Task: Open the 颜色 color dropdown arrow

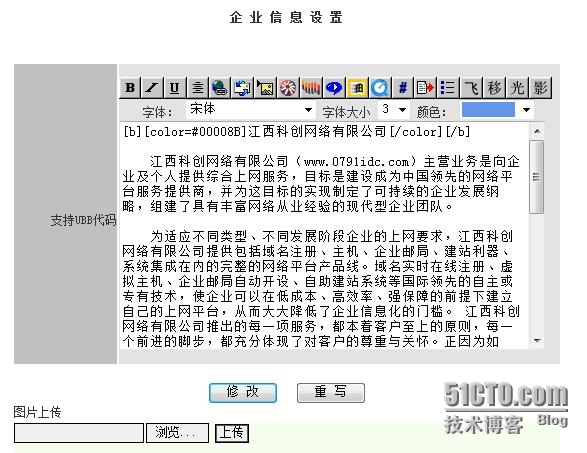Action: tap(526, 110)
